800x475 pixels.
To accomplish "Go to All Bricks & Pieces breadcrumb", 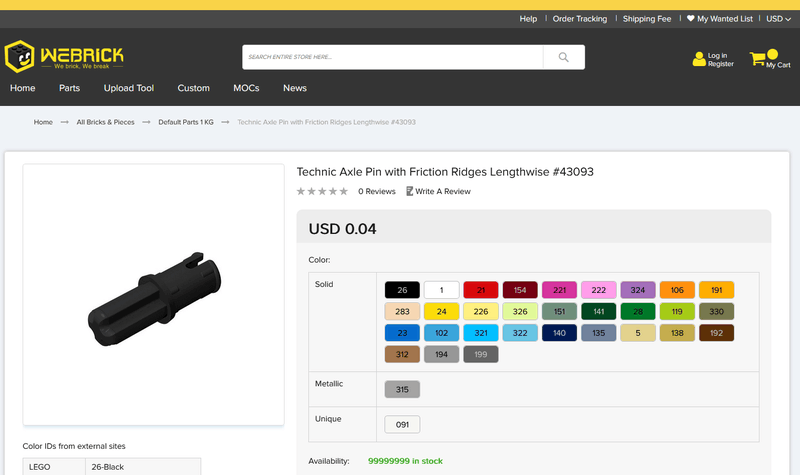I will (106, 122).
